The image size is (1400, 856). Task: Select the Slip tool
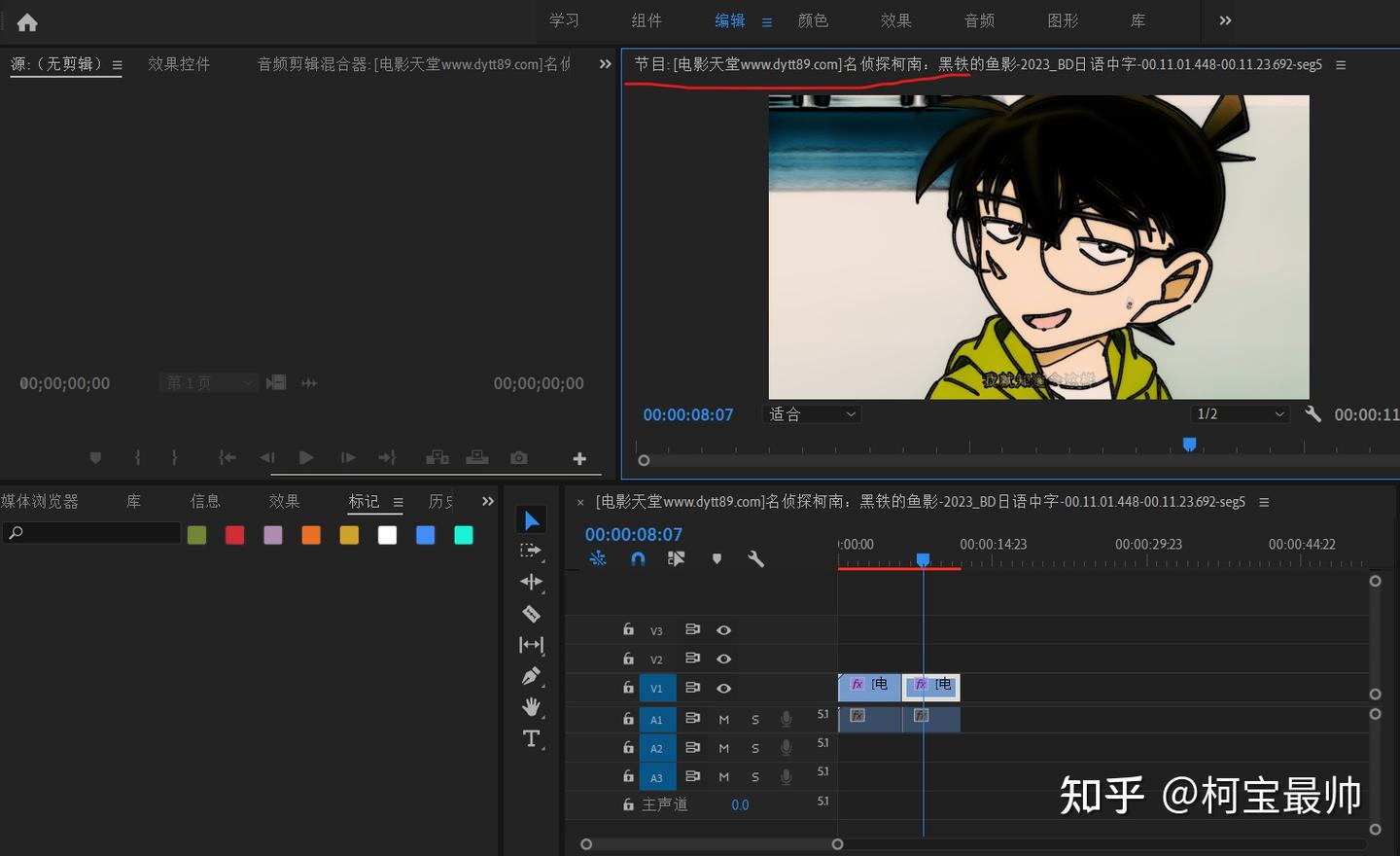532,645
